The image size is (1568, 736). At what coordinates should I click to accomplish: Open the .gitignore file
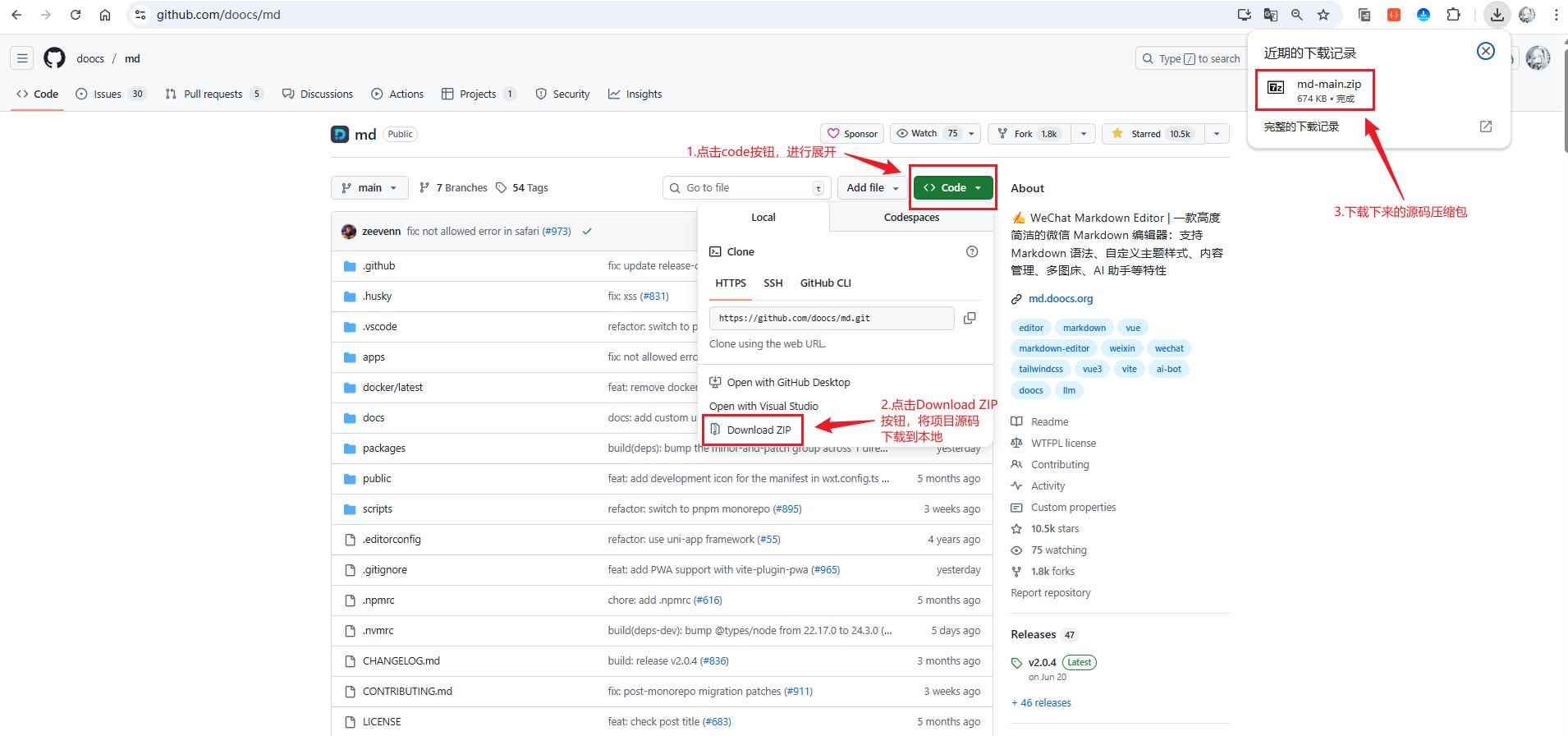(384, 570)
